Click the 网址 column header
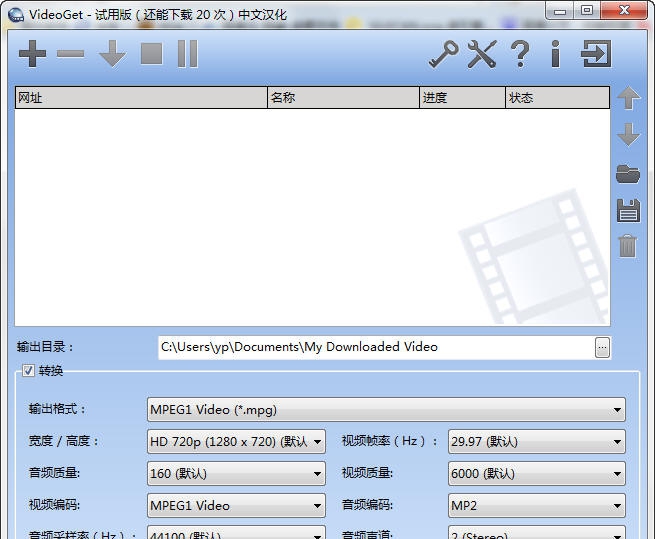Viewport: 655px width, 539px height. coord(141,98)
